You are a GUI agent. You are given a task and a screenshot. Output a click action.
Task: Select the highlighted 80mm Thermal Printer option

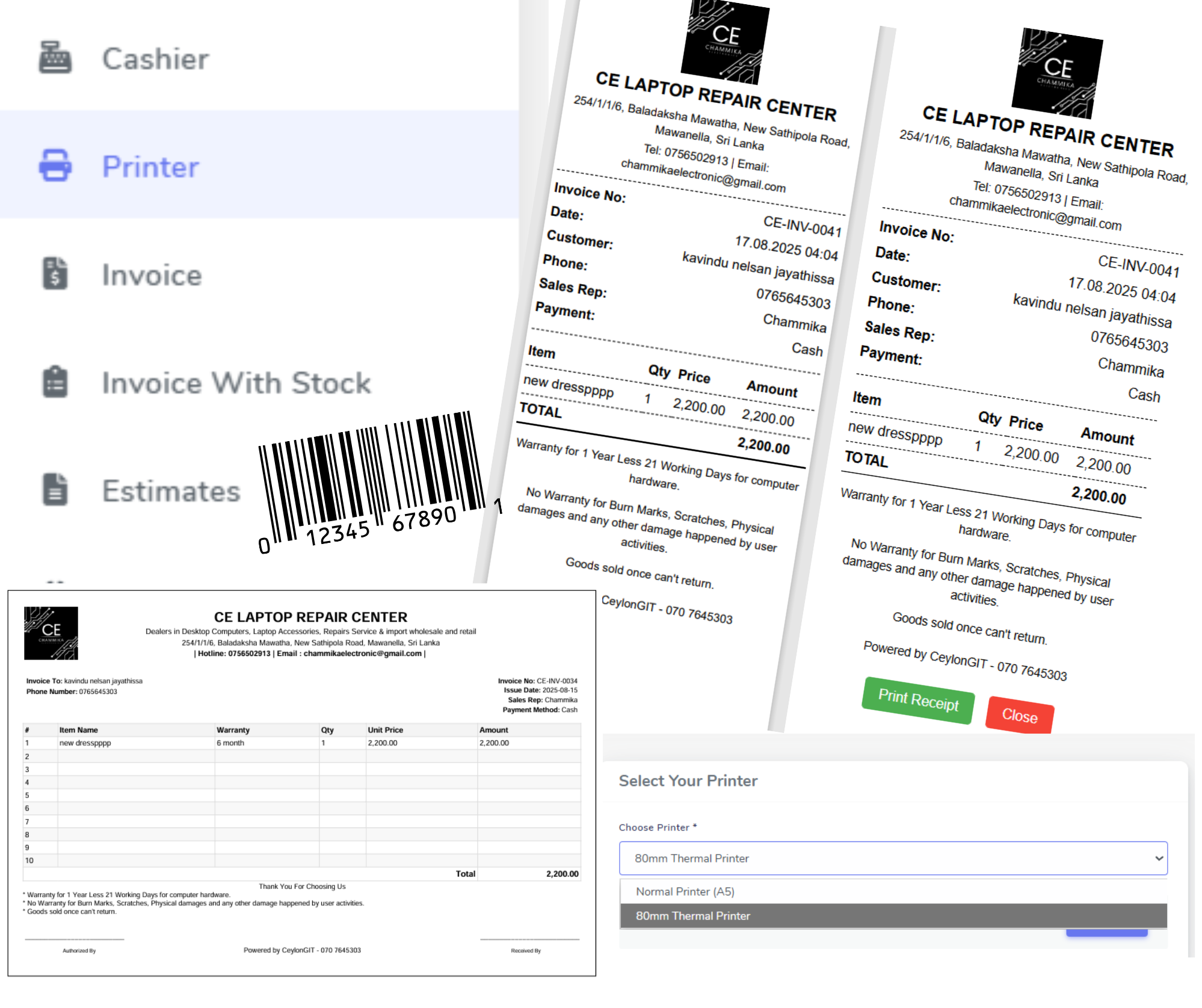pos(693,915)
